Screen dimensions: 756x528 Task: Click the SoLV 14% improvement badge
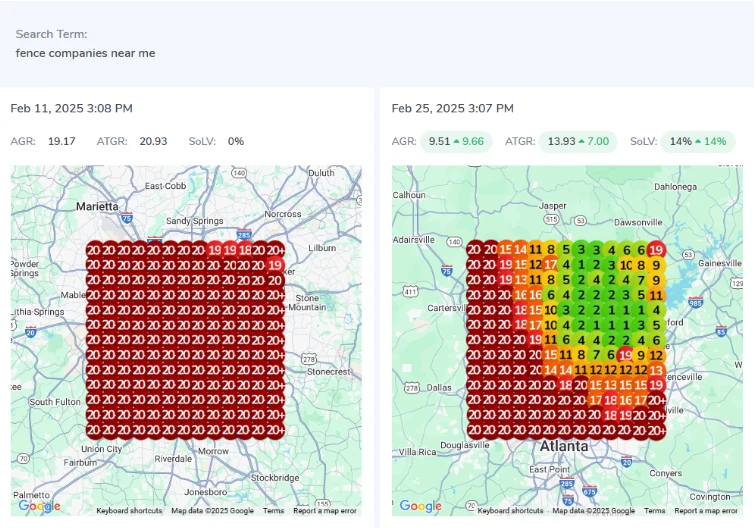tap(697, 141)
